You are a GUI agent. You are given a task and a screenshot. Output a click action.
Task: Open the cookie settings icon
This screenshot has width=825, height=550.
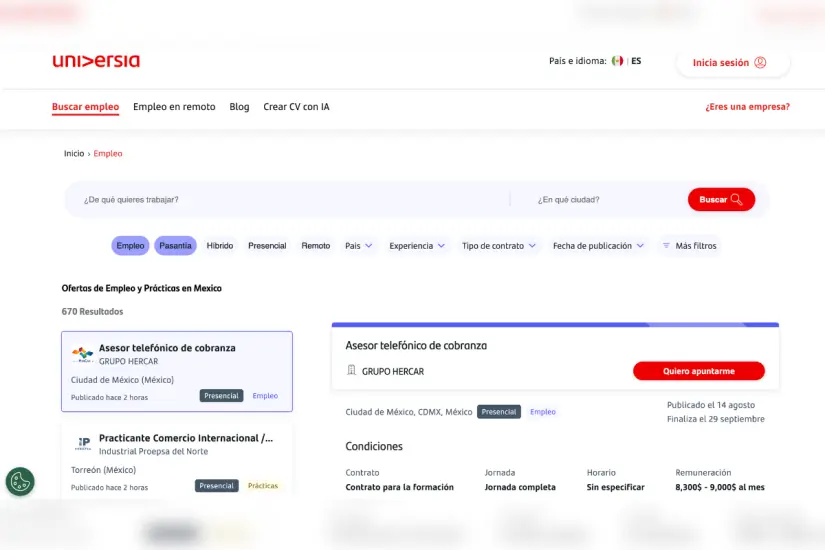coord(20,482)
